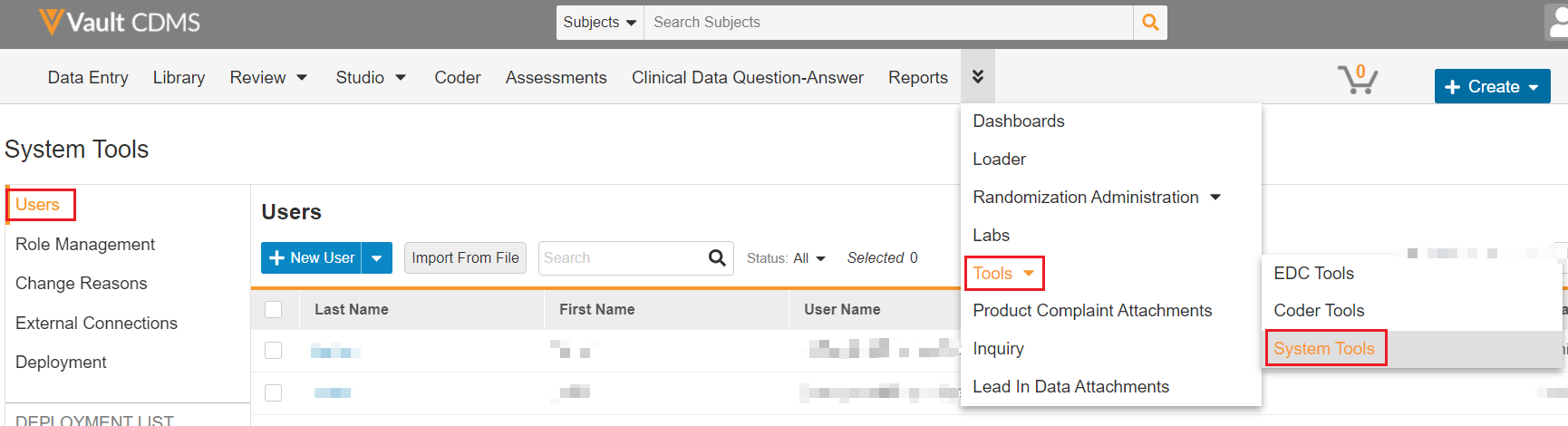Open the Subjects search scope dropdown
Viewport: 1568px width, 426px height.
click(x=599, y=23)
